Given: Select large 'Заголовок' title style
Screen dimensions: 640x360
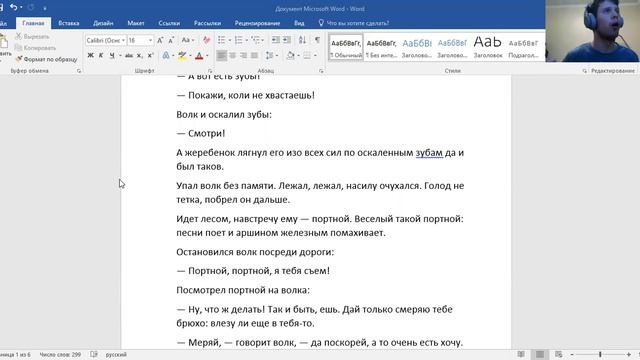Looking at the screenshot, I should pyautogui.click(x=488, y=47).
